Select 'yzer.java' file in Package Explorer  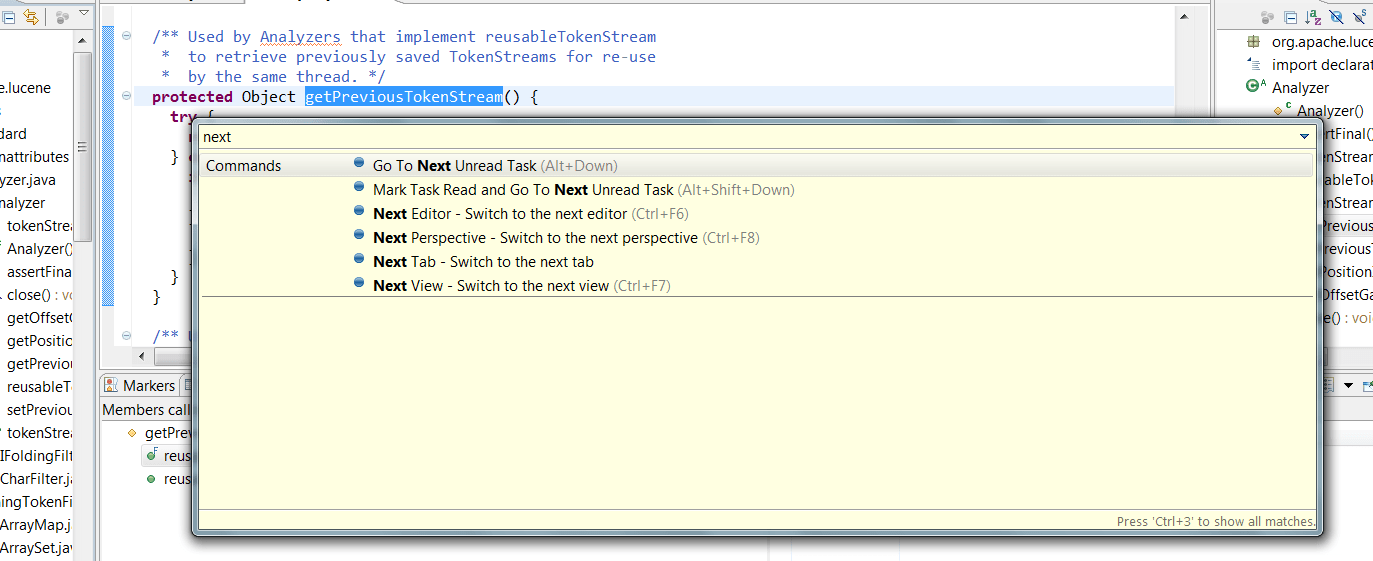coord(28,180)
